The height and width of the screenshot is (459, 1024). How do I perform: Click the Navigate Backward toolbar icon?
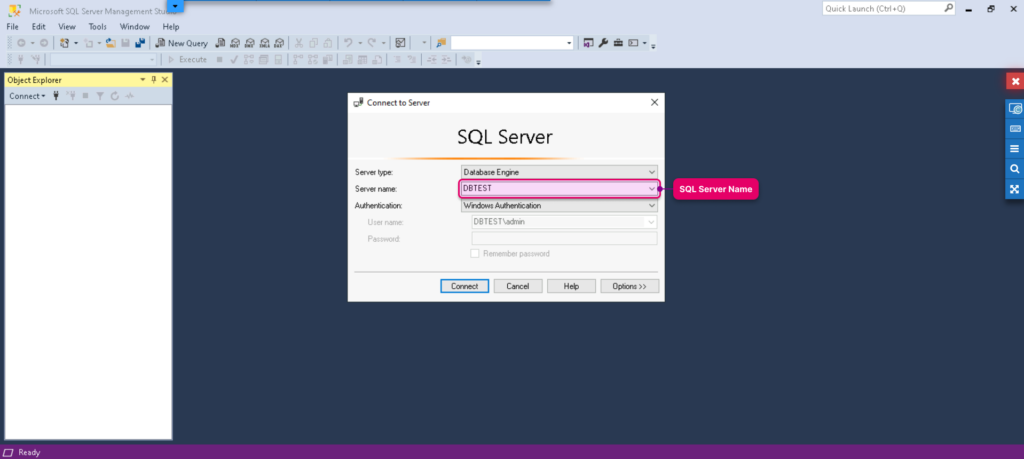coord(21,43)
